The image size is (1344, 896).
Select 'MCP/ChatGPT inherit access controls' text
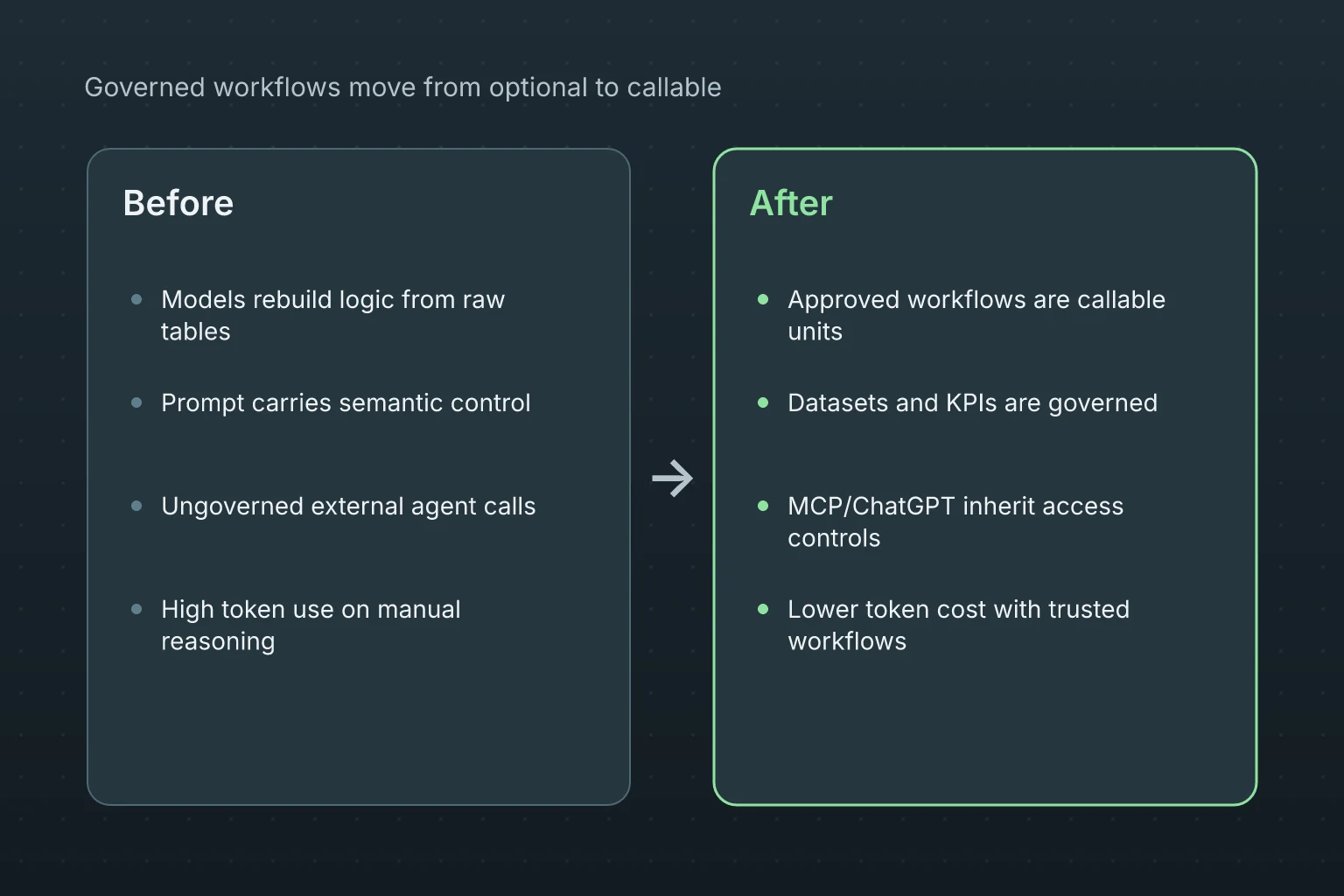955,521
